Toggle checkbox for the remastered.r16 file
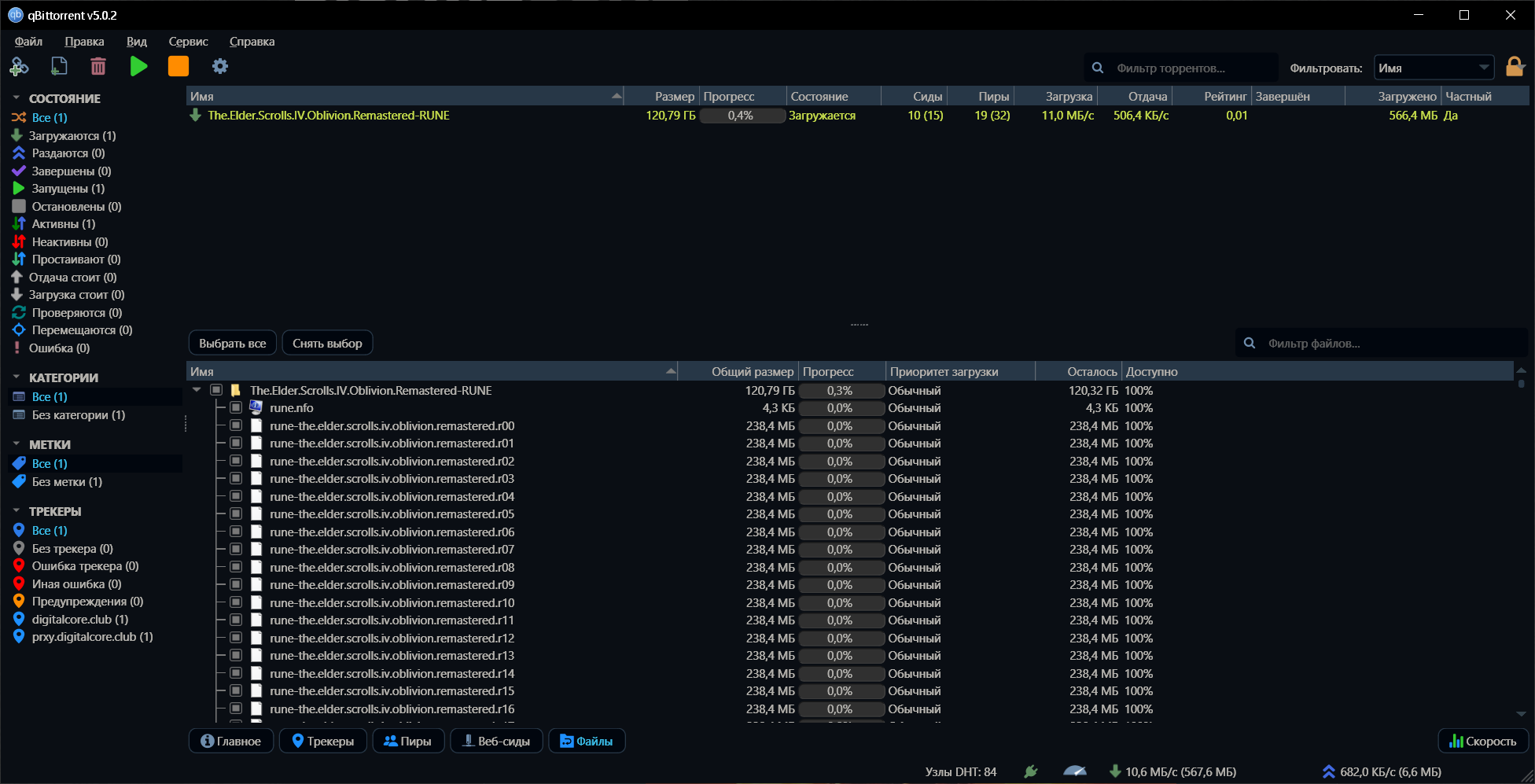Screen dimensions: 1535x784 coord(235,709)
